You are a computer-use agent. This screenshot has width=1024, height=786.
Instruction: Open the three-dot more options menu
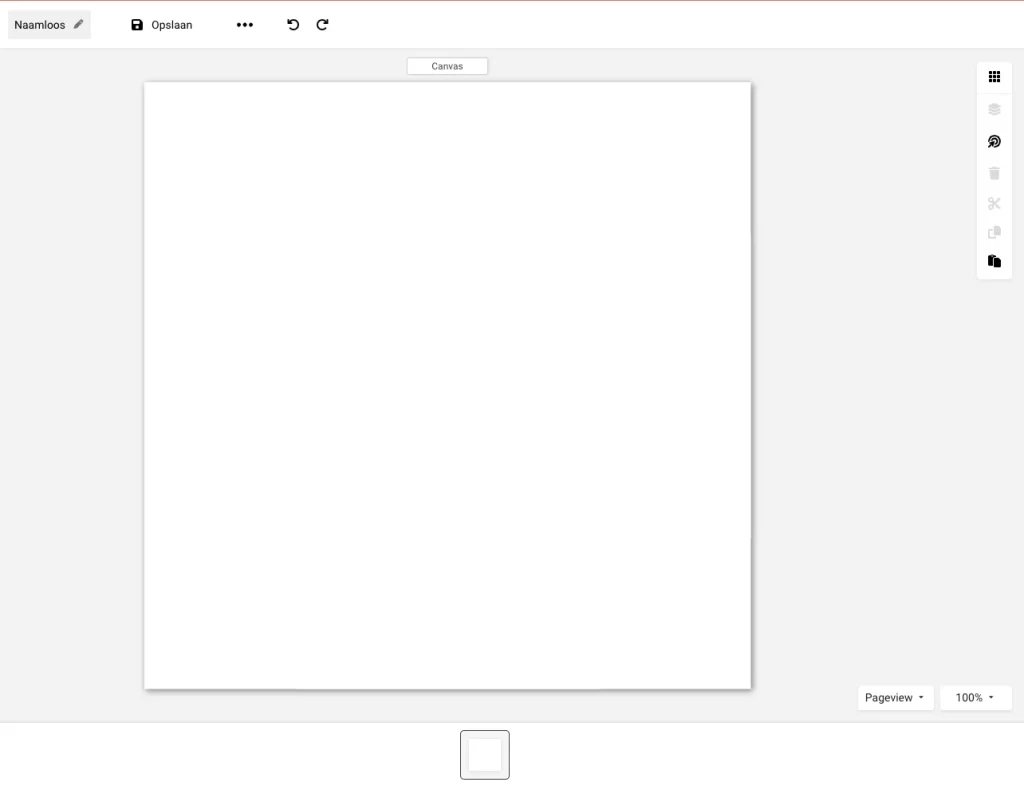tap(245, 25)
